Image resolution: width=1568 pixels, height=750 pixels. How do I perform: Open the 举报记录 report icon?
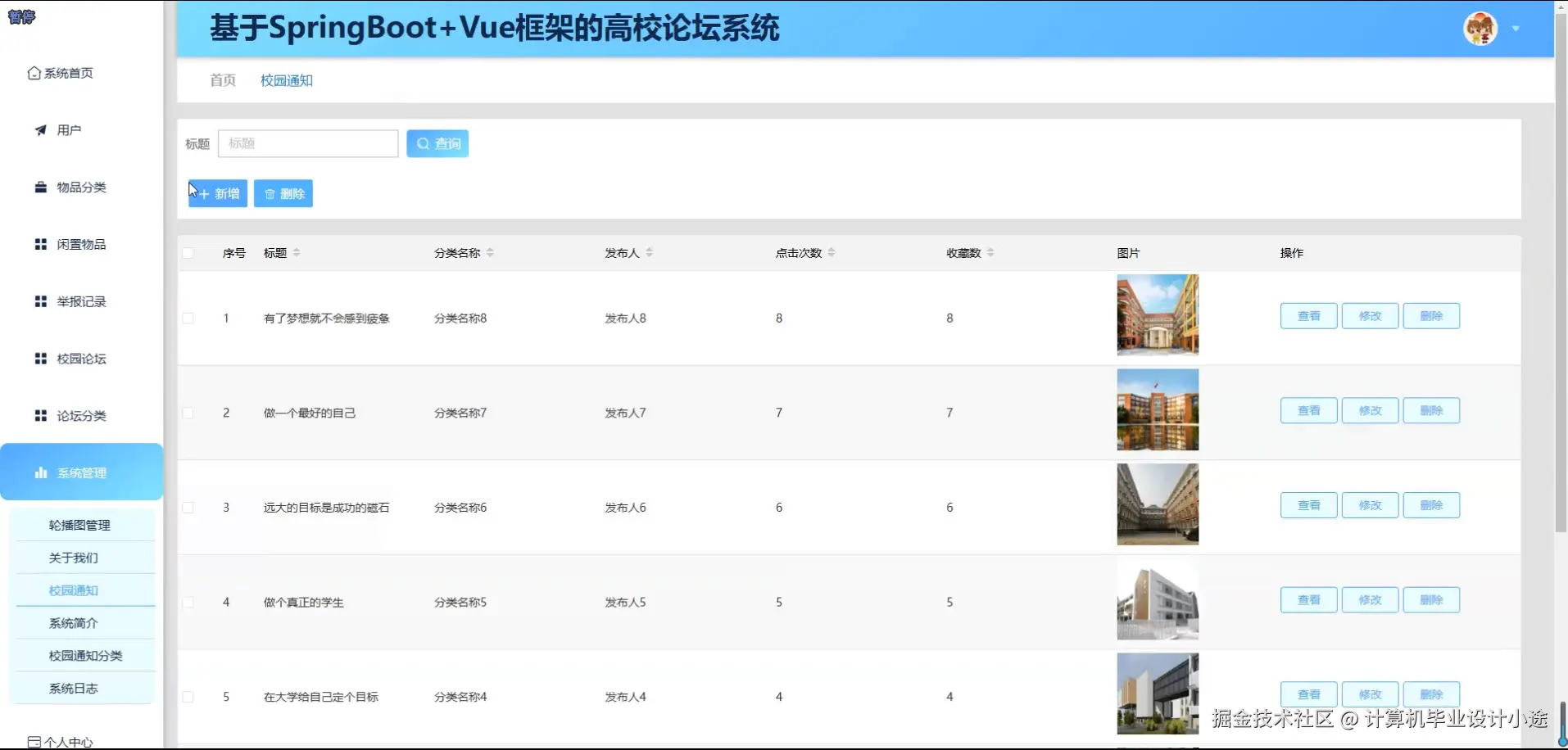[x=40, y=300]
